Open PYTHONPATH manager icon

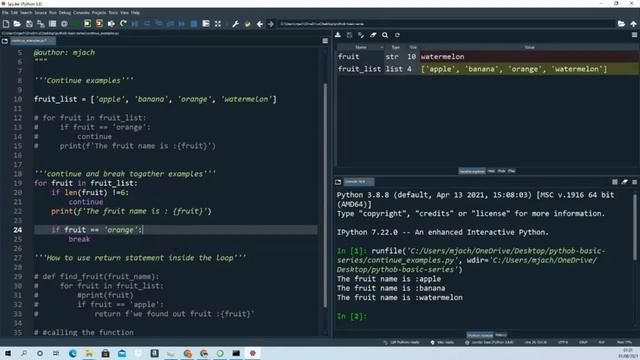point(247,24)
